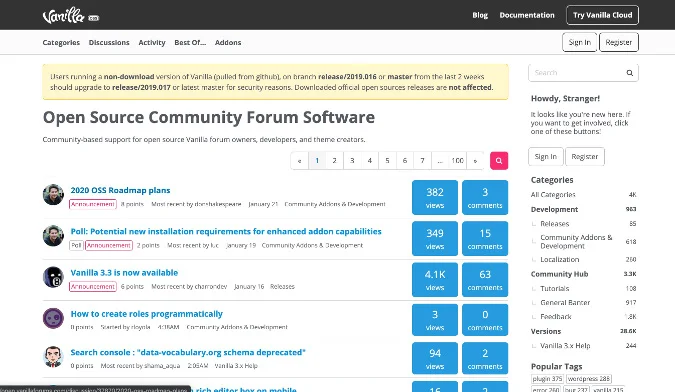Image resolution: width=675 pixels, height=392 pixels.
Task: Open Feedback category in sidebar
Action: tap(556, 317)
